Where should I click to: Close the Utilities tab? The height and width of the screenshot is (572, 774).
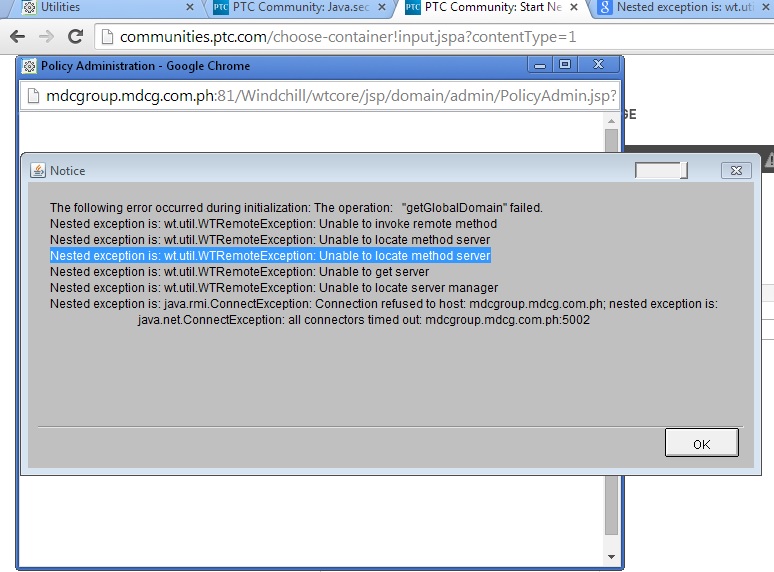[x=190, y=7]
